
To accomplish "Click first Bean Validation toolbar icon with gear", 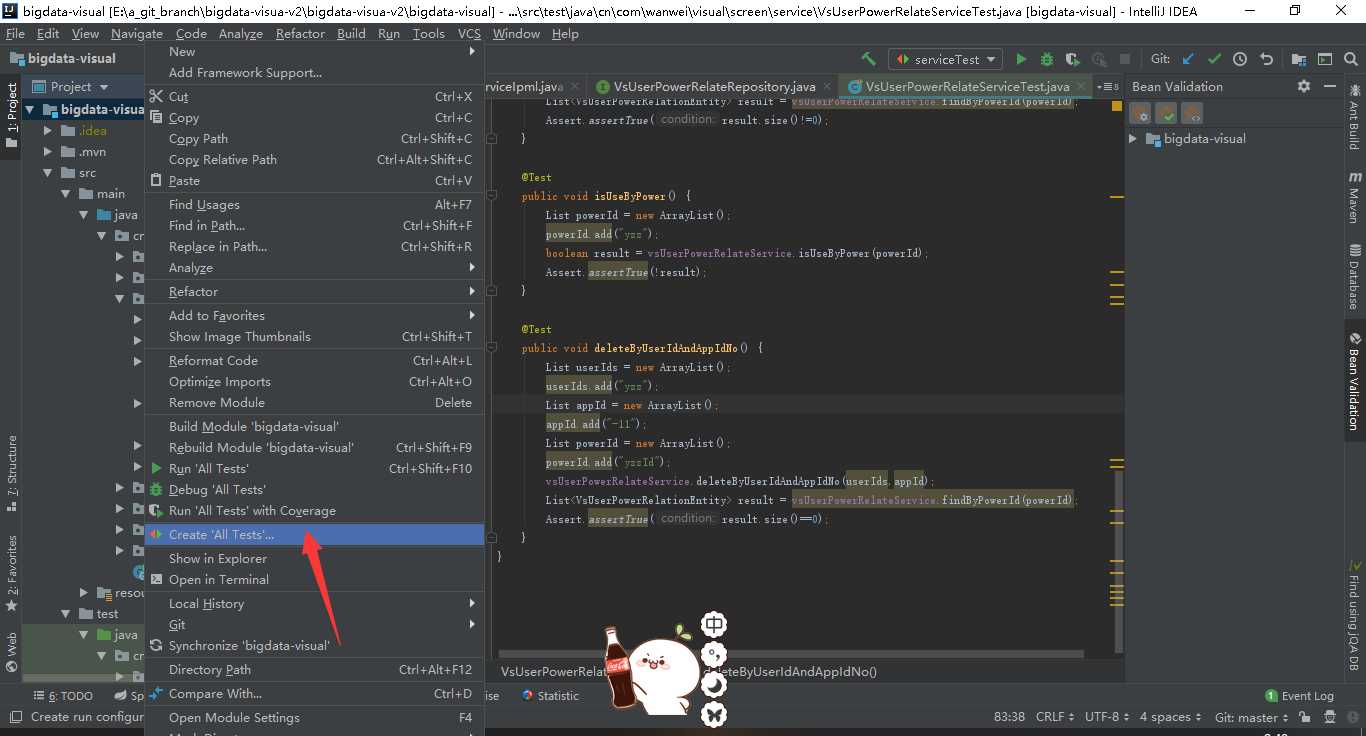I will [x=1140, y=113].
